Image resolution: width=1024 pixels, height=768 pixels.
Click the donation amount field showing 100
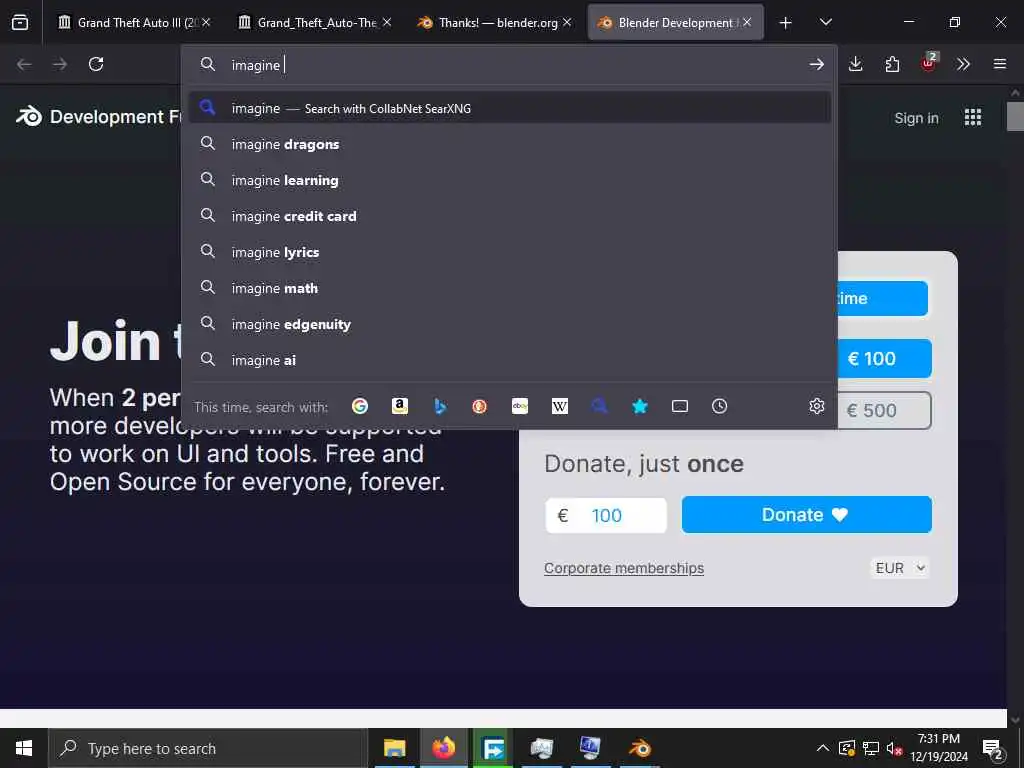606,515
